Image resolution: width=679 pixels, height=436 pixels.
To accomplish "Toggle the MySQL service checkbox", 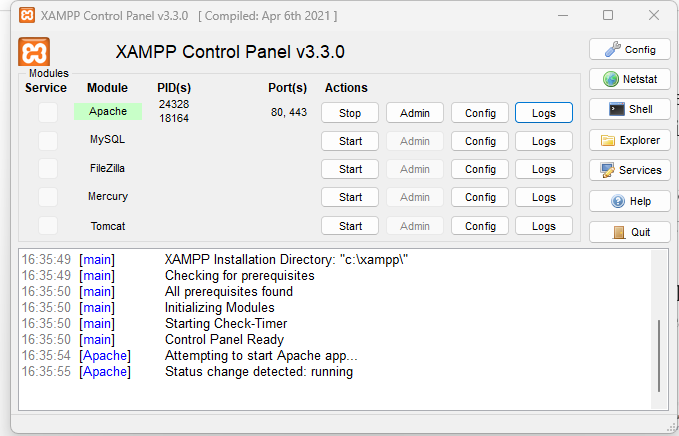I will coord(48,140).
